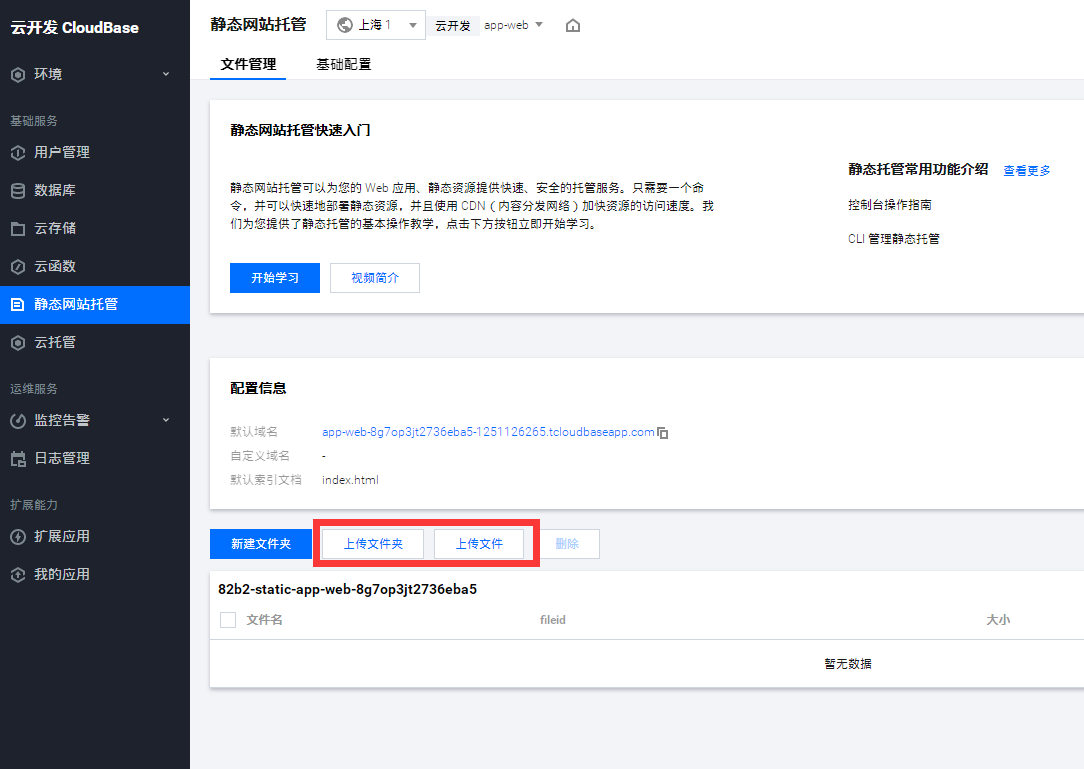Click the fileid column header
This screenshot has height=769, width=1084.
coord(552,620)
